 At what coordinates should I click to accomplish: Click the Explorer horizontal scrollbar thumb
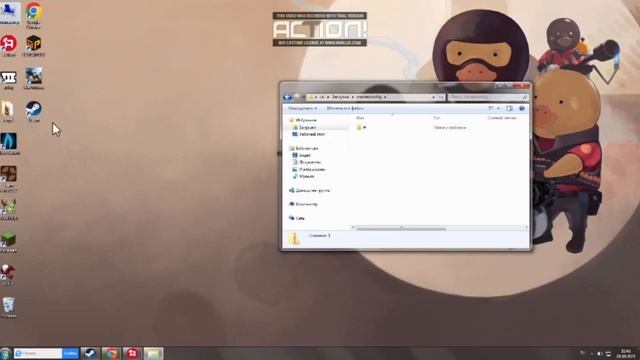coord(401,228)
